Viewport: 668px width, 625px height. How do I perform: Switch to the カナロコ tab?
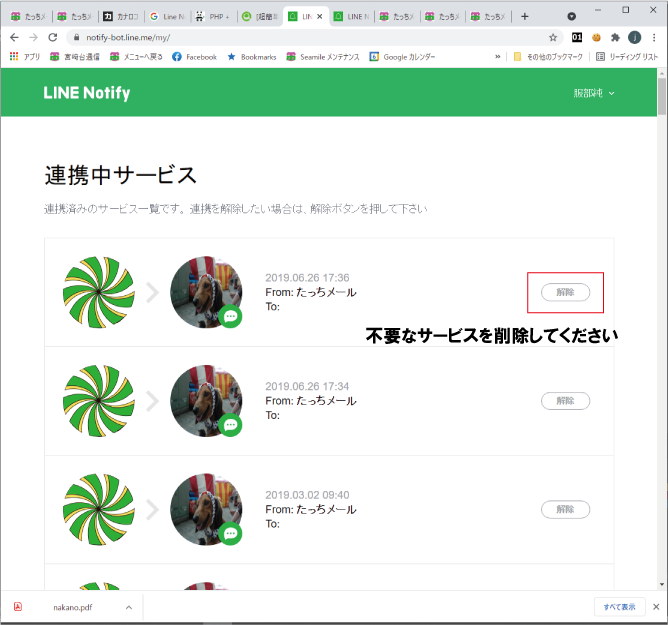121,17
